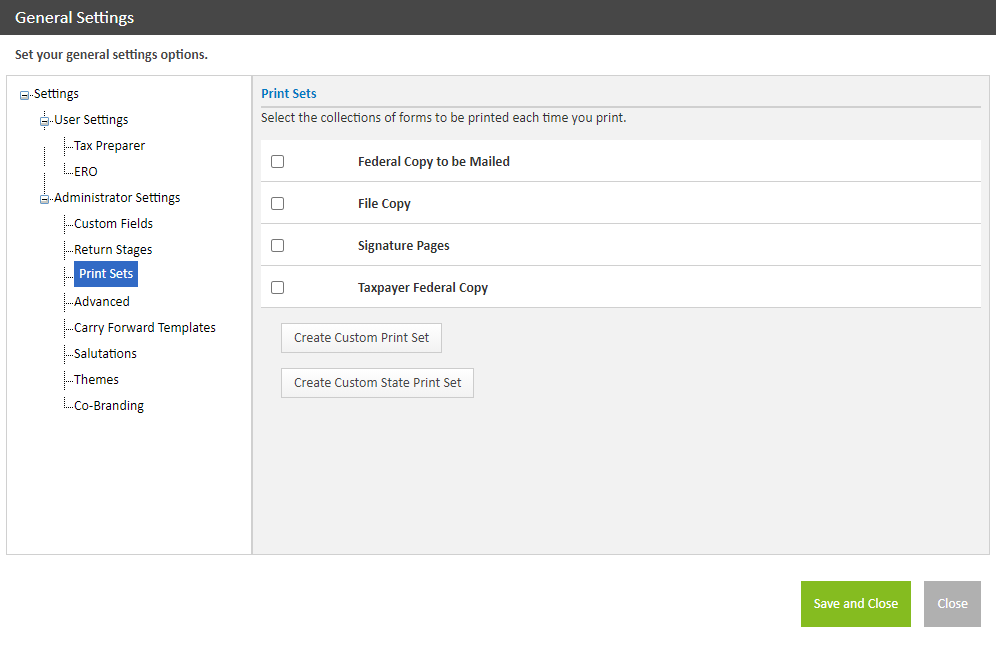Image resolution: width=996 pixels, height=646 pixels.
Task: Enable the Federal Copy to be Mailed checkbox
Action: [x=278, y=161]
